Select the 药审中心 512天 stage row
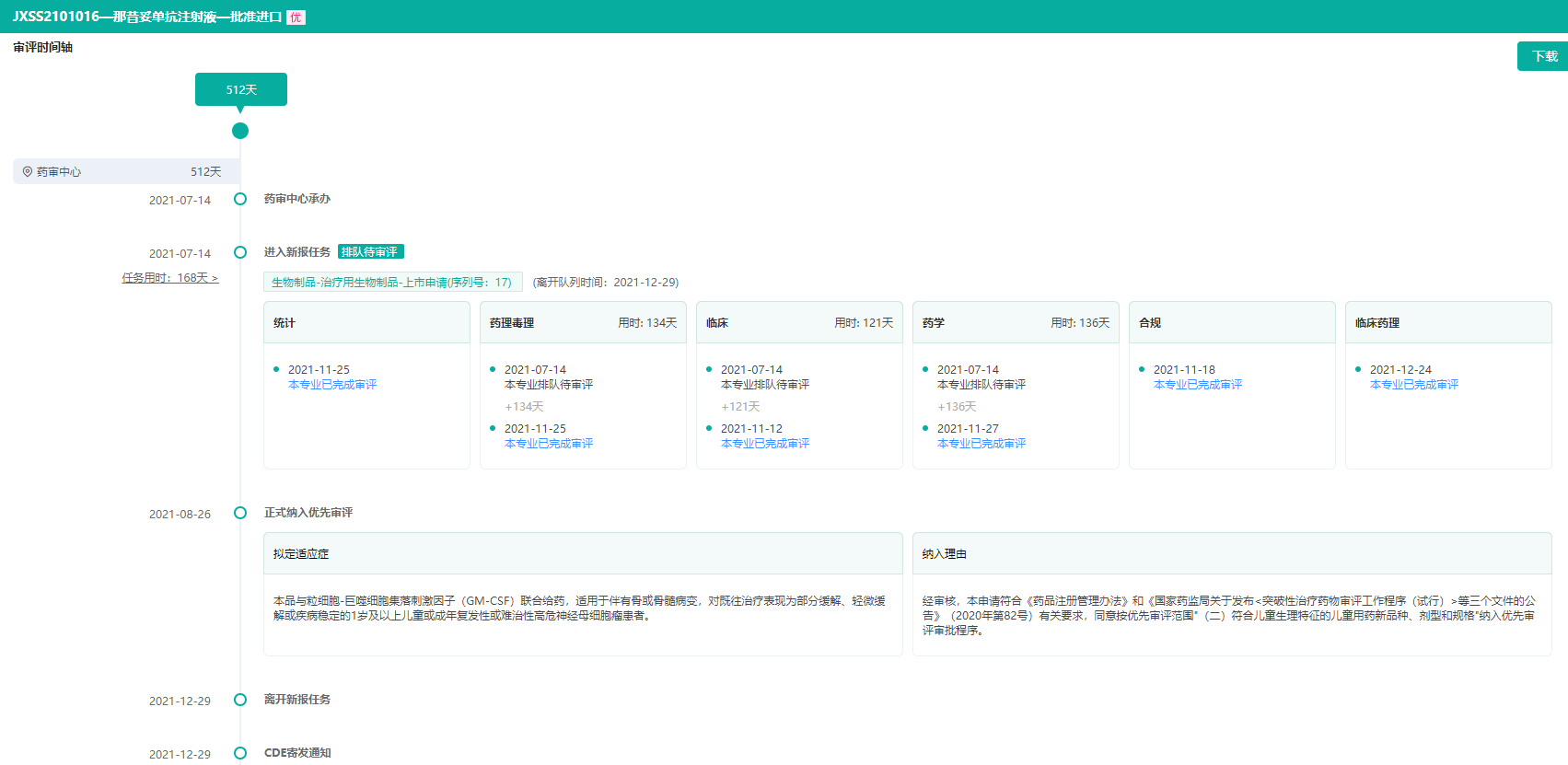 coord(126,172)
